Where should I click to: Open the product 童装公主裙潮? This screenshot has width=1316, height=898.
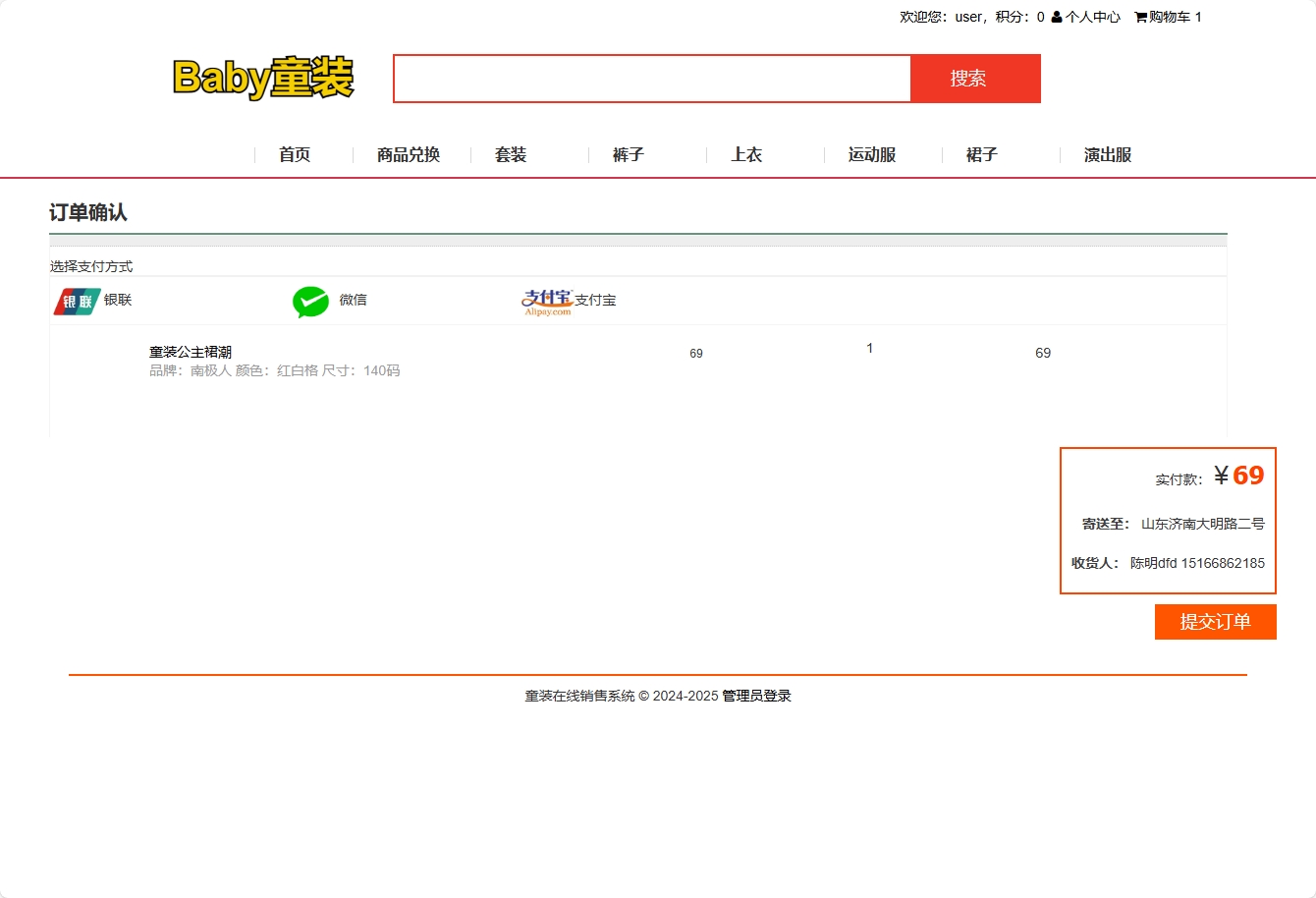(x=191, y=351)
